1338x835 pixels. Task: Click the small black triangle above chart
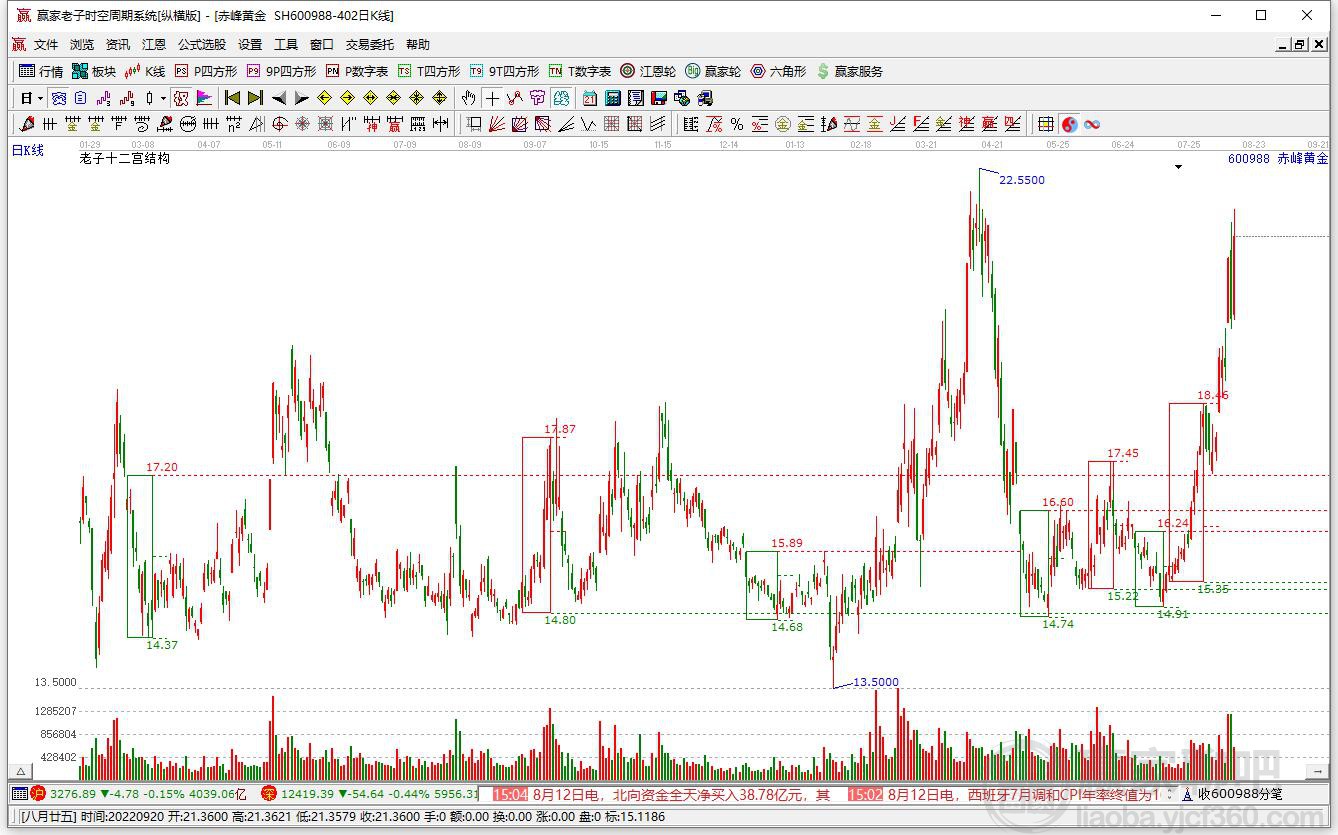coord(1178,167)
